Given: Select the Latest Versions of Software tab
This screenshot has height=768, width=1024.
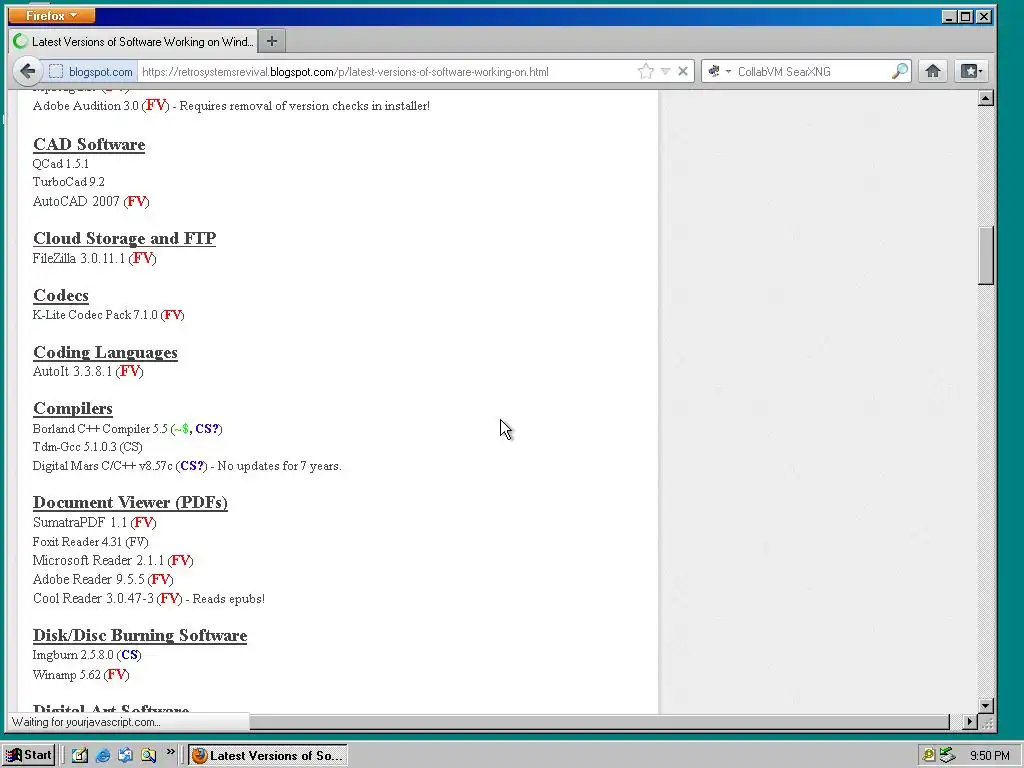Looking at the screenshot, I should [134, 41].
